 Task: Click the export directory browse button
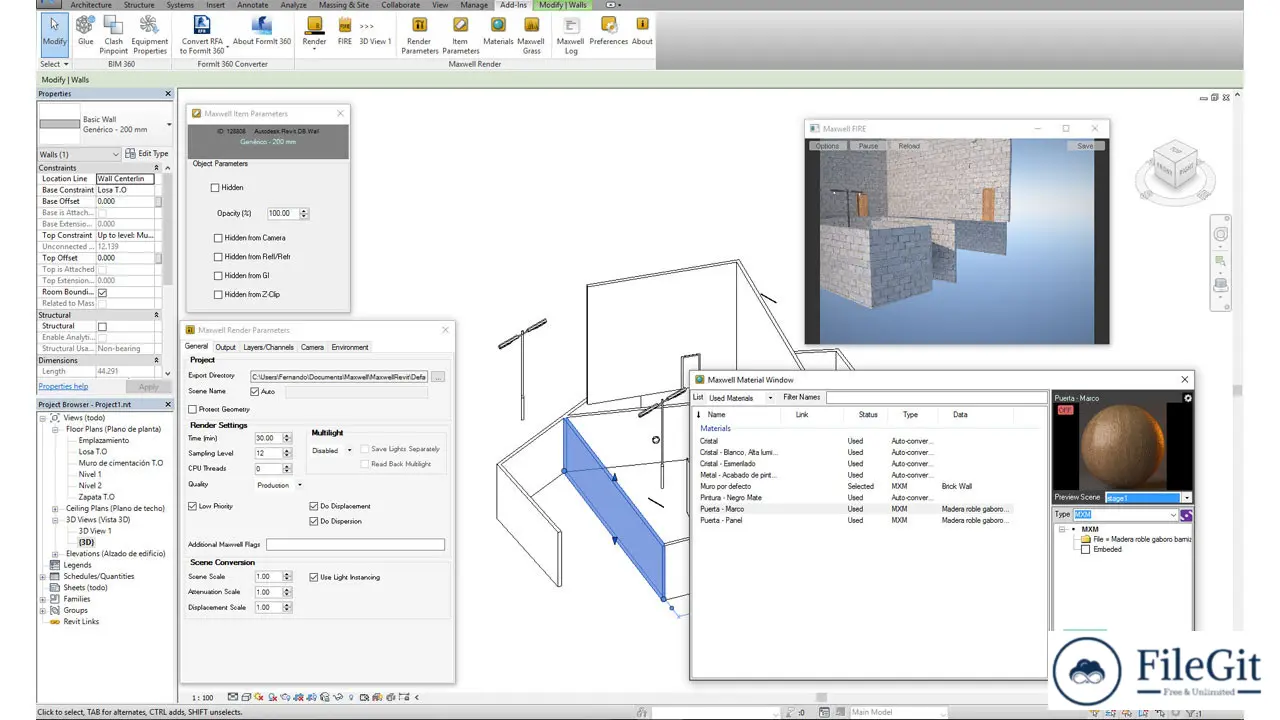pos(437,377)
